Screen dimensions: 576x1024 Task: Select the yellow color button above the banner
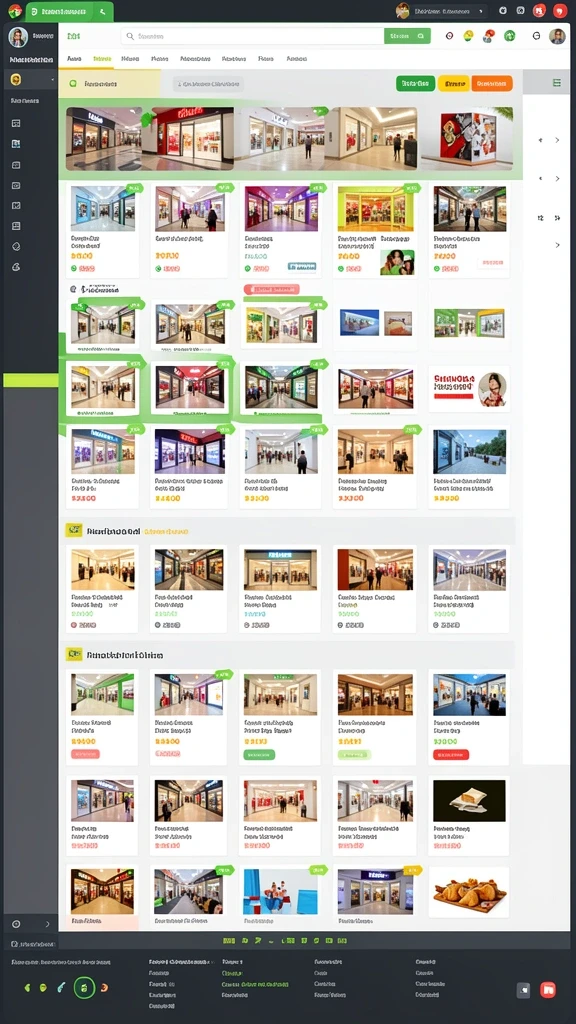(453, 84)
